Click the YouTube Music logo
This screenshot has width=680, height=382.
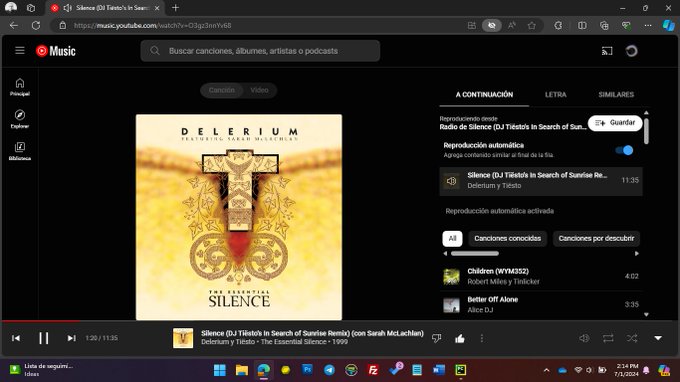tap(56, 51)
